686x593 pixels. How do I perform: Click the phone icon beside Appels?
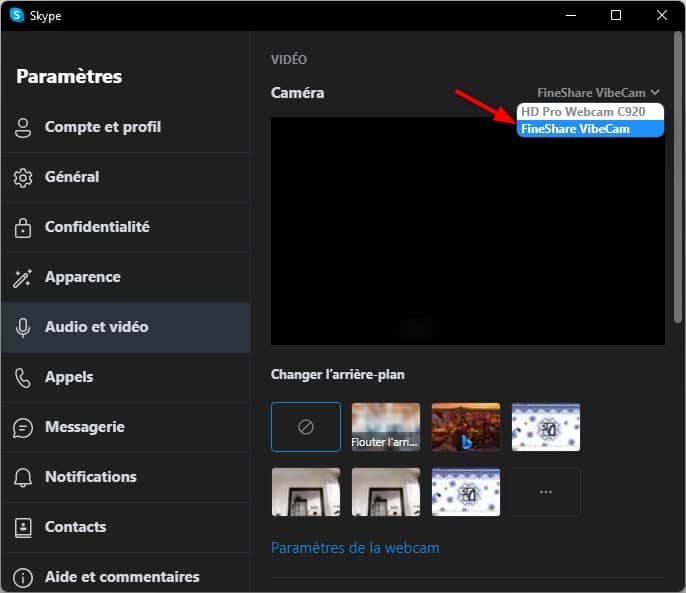tap(23, 378)
